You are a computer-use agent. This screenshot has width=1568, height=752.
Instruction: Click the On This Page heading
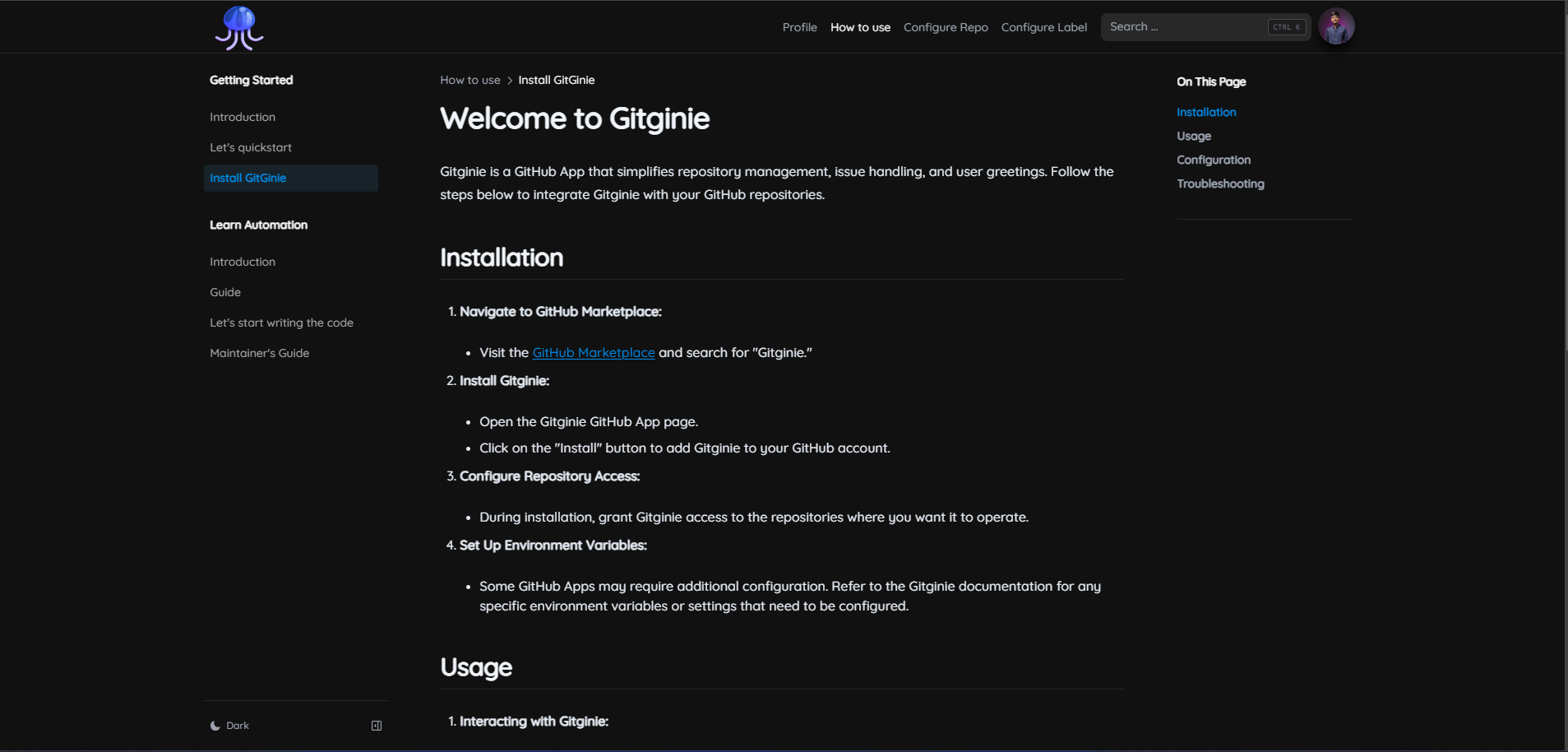[x=1211, y=81]
